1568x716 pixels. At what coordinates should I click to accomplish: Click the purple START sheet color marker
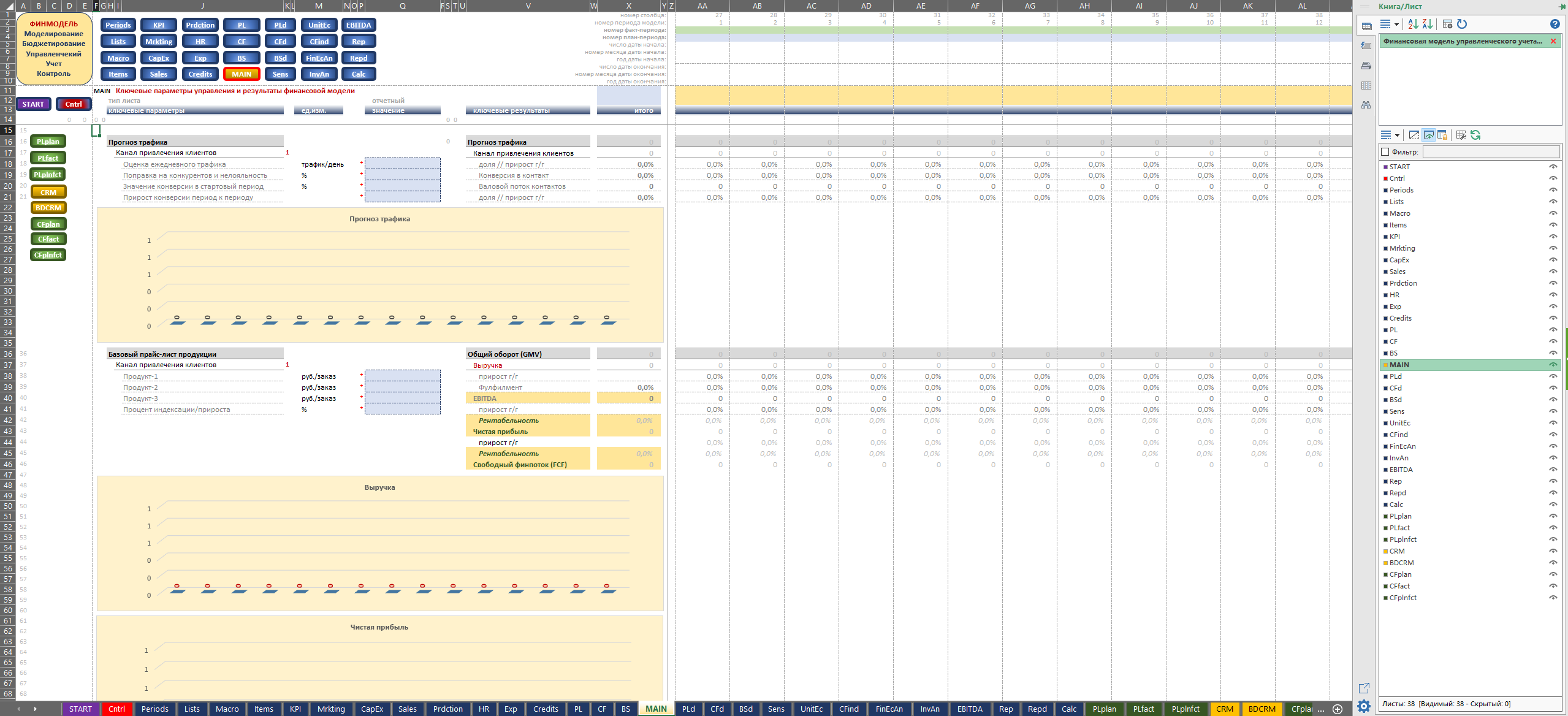[x=1385, y=167]
